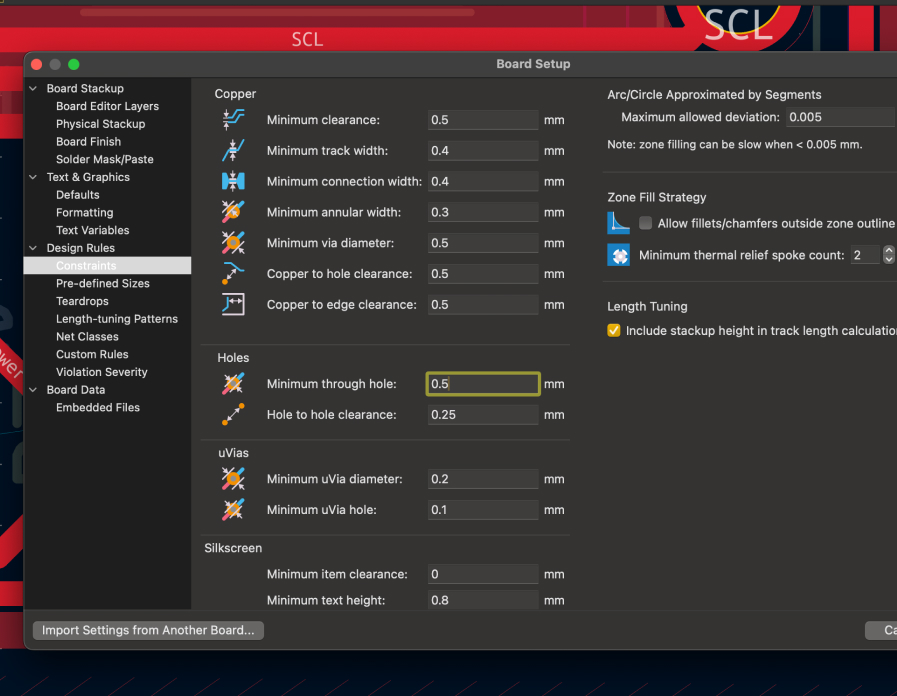897x696 pixels.
Task: Select Violation Severity in the sidebar
Action: pos(101,372)
